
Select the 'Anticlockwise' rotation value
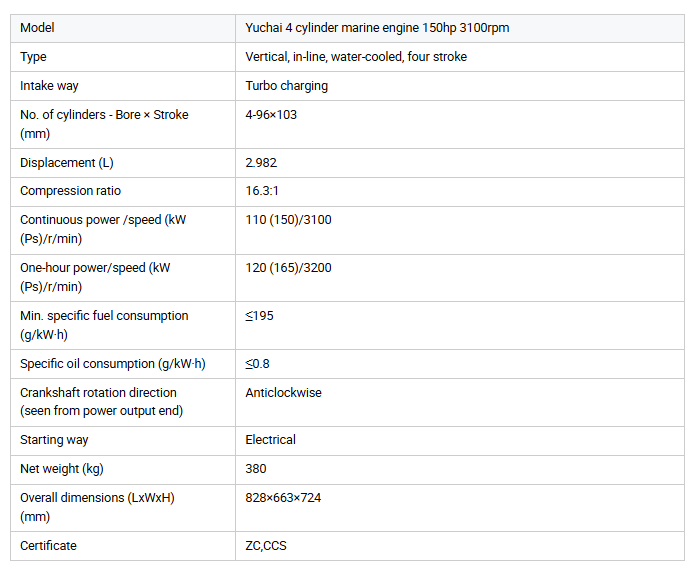(x=283, y=393)
